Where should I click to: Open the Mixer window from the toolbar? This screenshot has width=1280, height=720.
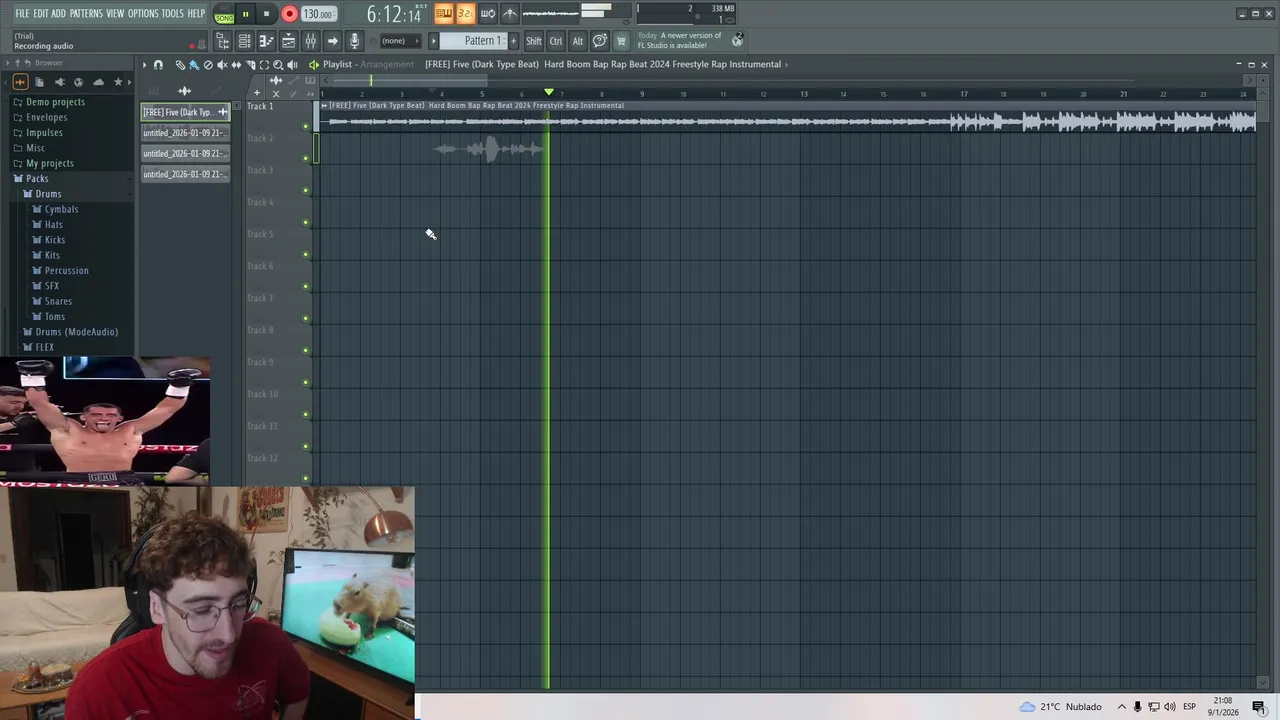point(310,41)
